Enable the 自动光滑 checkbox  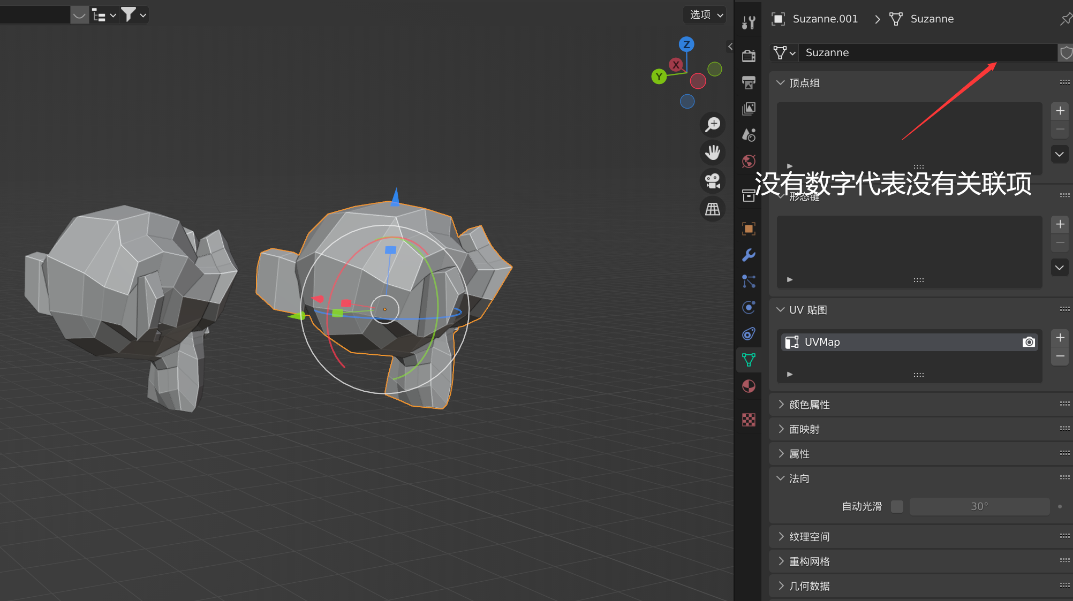(x=897, y=507)
